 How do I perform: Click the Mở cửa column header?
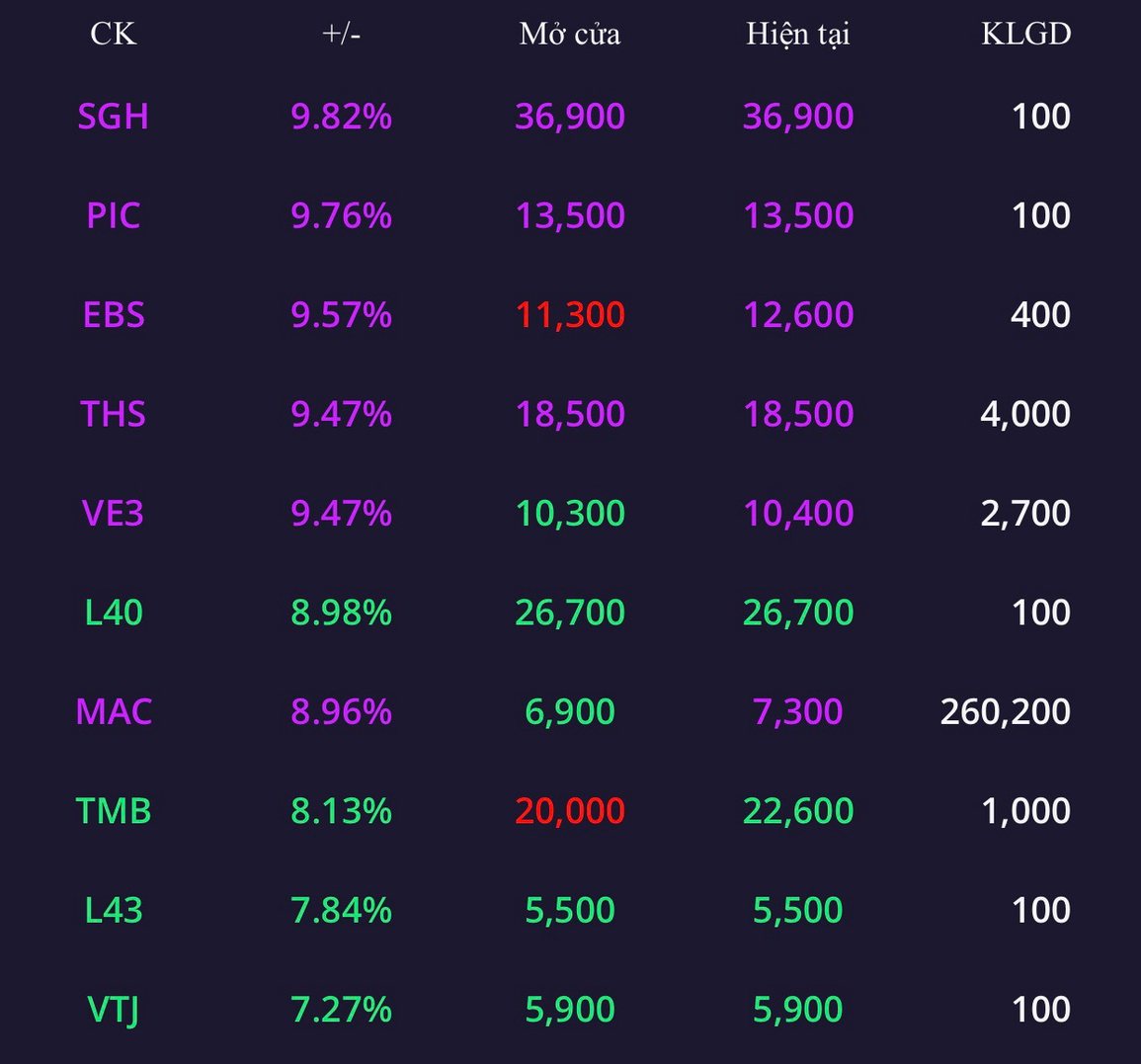click(570, 34)
